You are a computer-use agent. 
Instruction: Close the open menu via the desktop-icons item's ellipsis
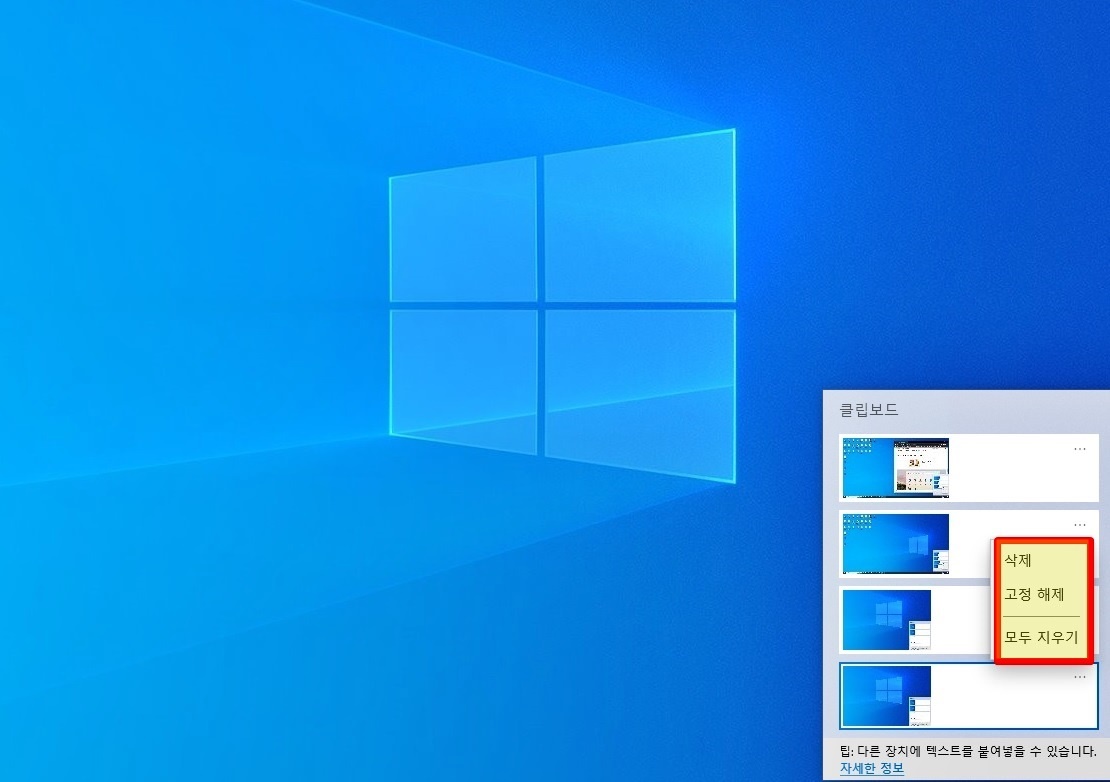1079,525
